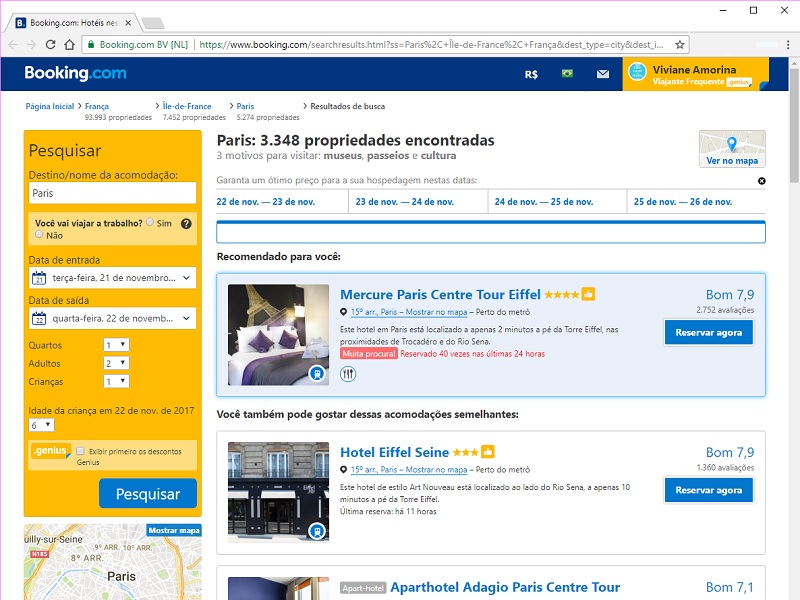Select Sim for traveling for work
The height and width of the screenshot is (600, 800).
pyautogui.click(x=149, y=222)
